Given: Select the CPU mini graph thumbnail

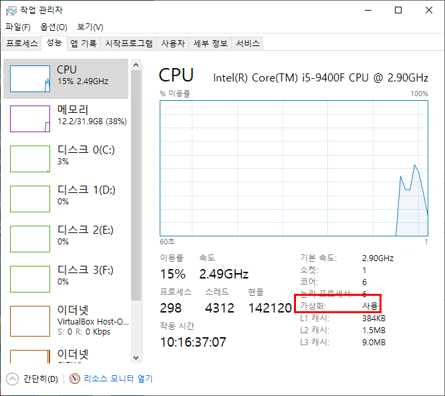Looking at the screenshot, I should click(x=30, y=79).
